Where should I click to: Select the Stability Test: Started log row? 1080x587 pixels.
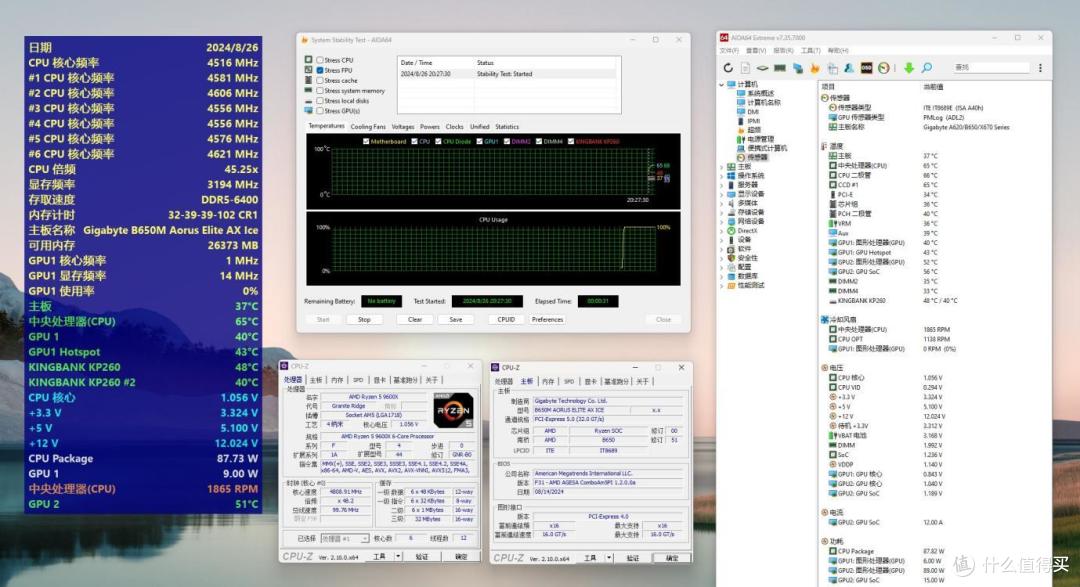click(509, 74)
